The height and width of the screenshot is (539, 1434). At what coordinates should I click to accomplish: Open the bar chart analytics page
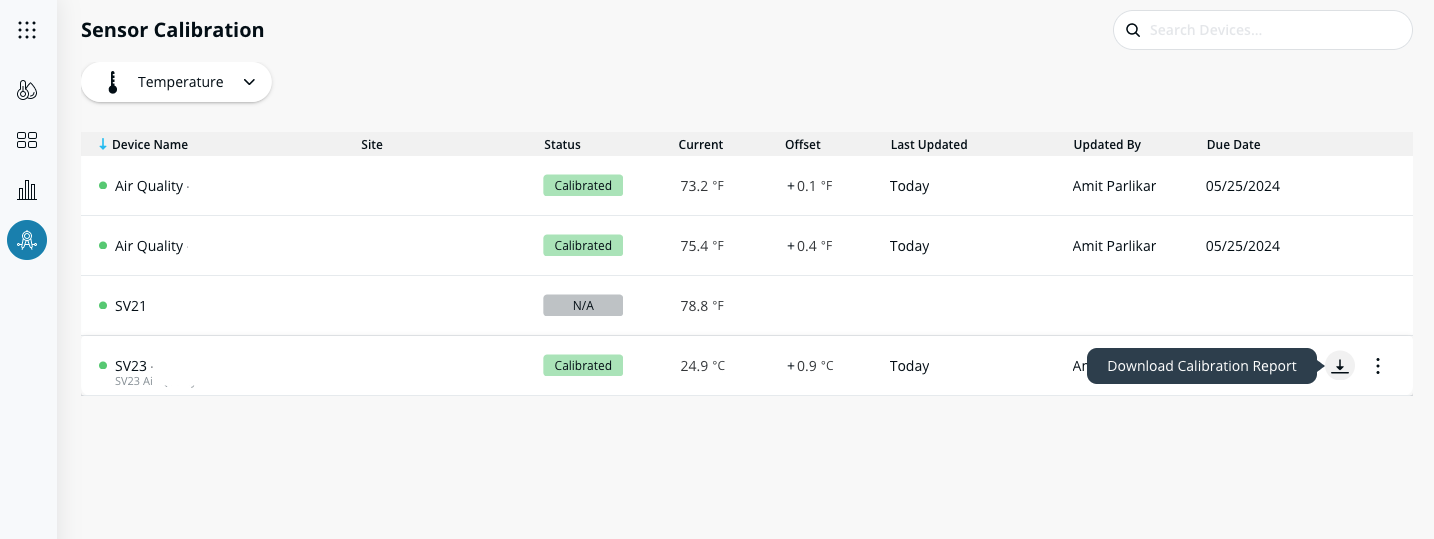(x=27, y=190)
